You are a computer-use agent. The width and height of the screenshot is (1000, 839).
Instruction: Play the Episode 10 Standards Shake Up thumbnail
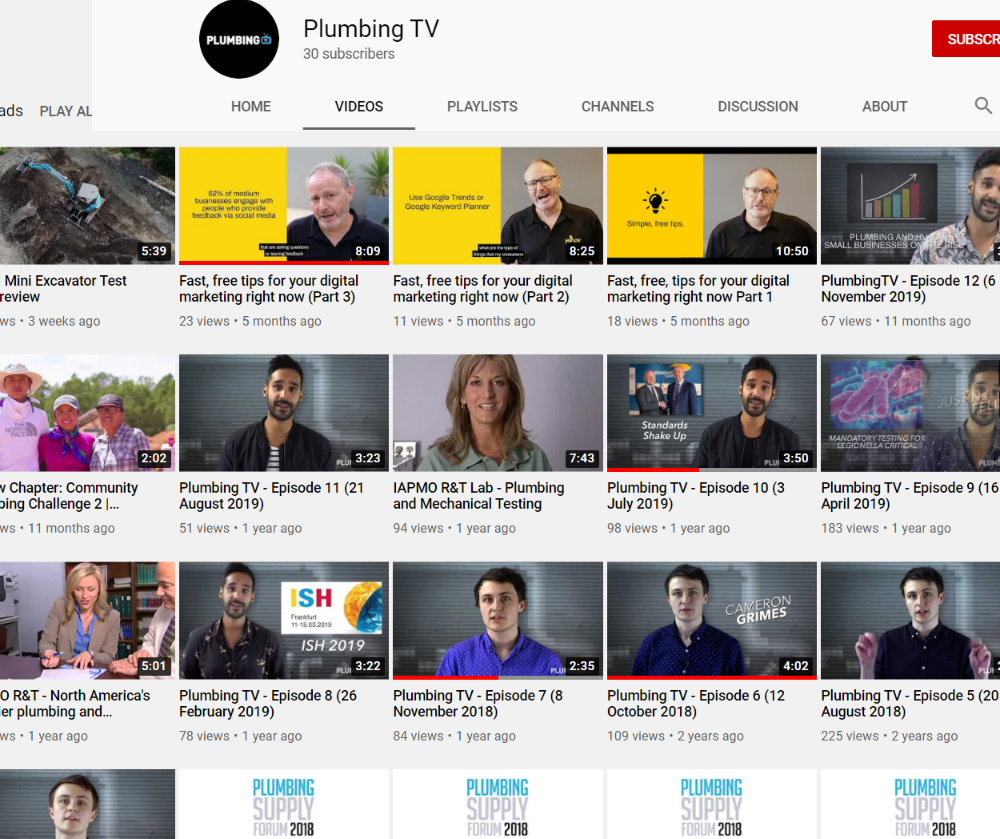[x=712, y=412]
